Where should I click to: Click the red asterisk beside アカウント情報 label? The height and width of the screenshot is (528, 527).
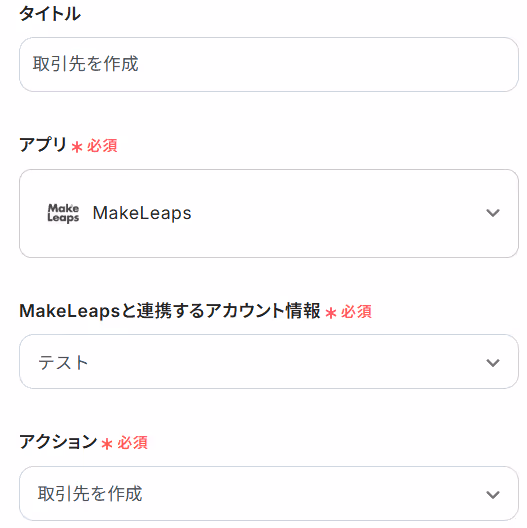pyautogui.click(x=331, y=313)
